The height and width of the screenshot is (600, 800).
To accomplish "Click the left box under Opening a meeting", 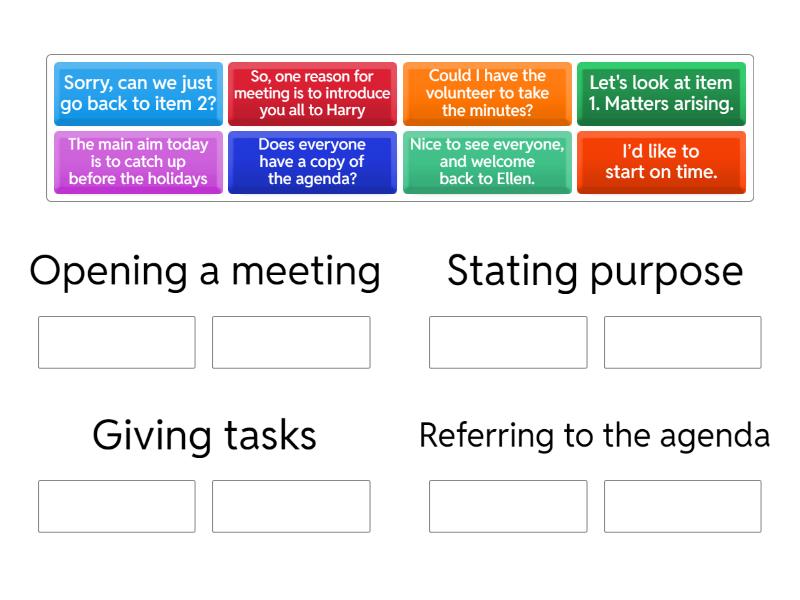I will [117, 342].
